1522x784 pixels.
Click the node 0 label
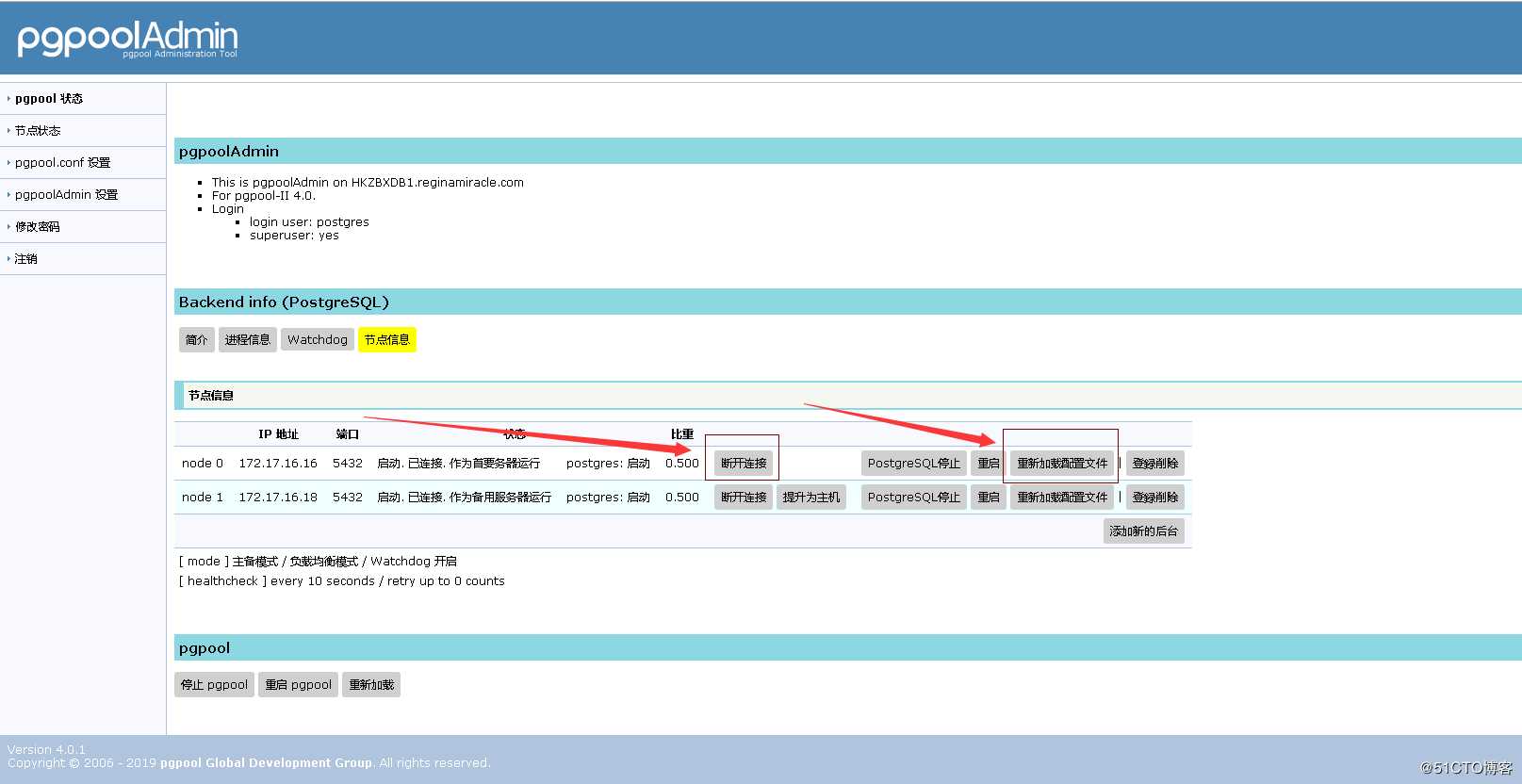(x=203, y=464)
